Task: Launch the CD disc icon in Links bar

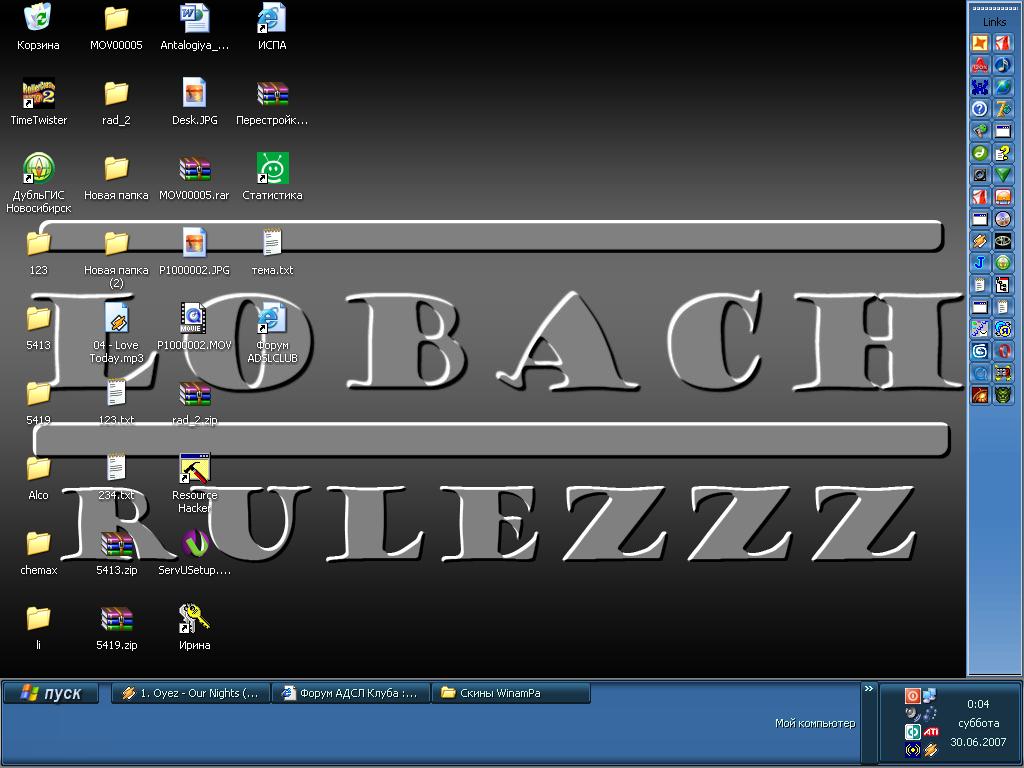Action: point(1003,219)
